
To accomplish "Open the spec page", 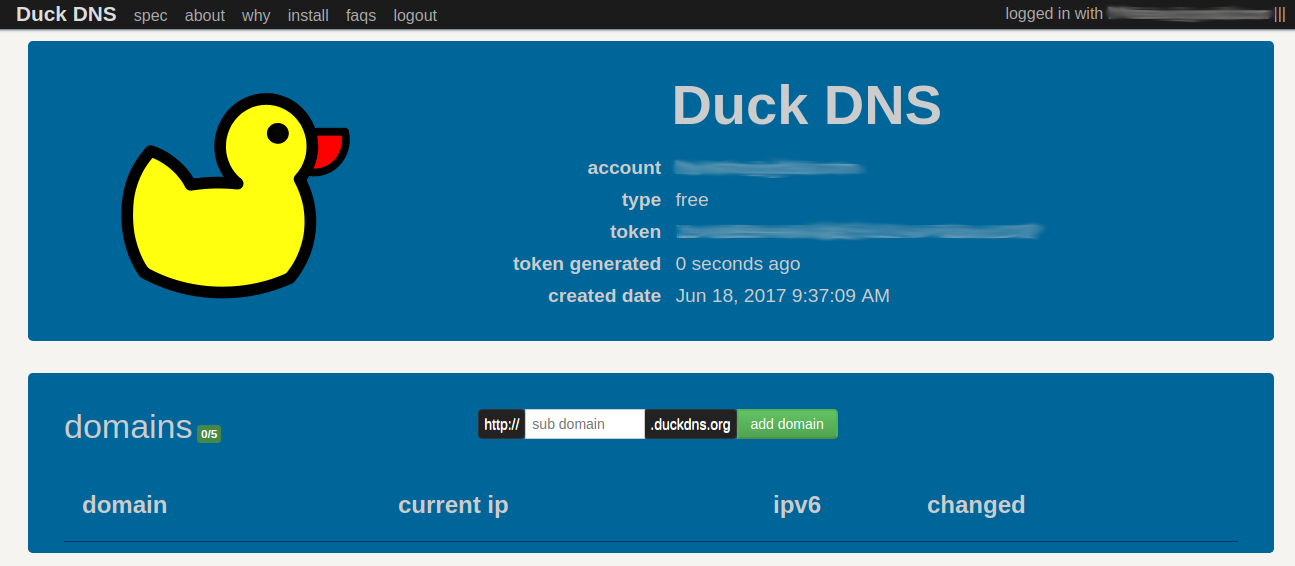I will (150, 15).
